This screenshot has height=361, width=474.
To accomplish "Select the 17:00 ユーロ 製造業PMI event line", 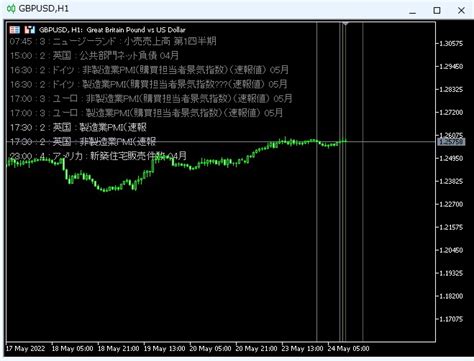I will (146, 113).
